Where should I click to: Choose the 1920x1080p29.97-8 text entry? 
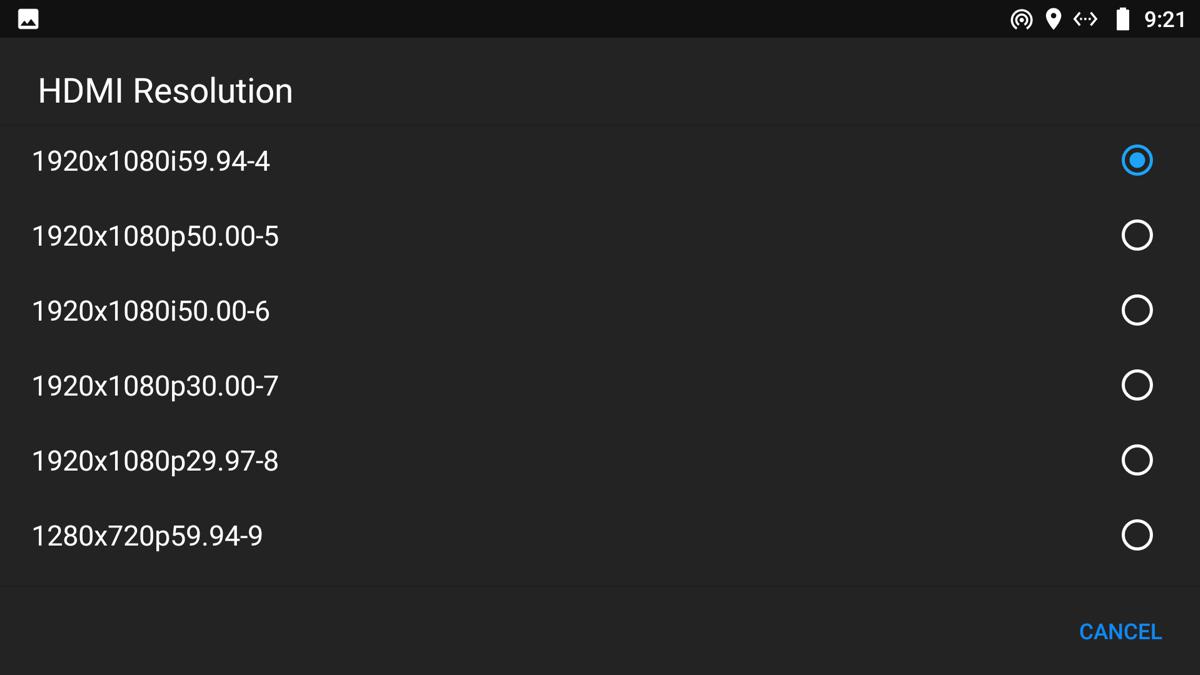(x=155, y=461)
